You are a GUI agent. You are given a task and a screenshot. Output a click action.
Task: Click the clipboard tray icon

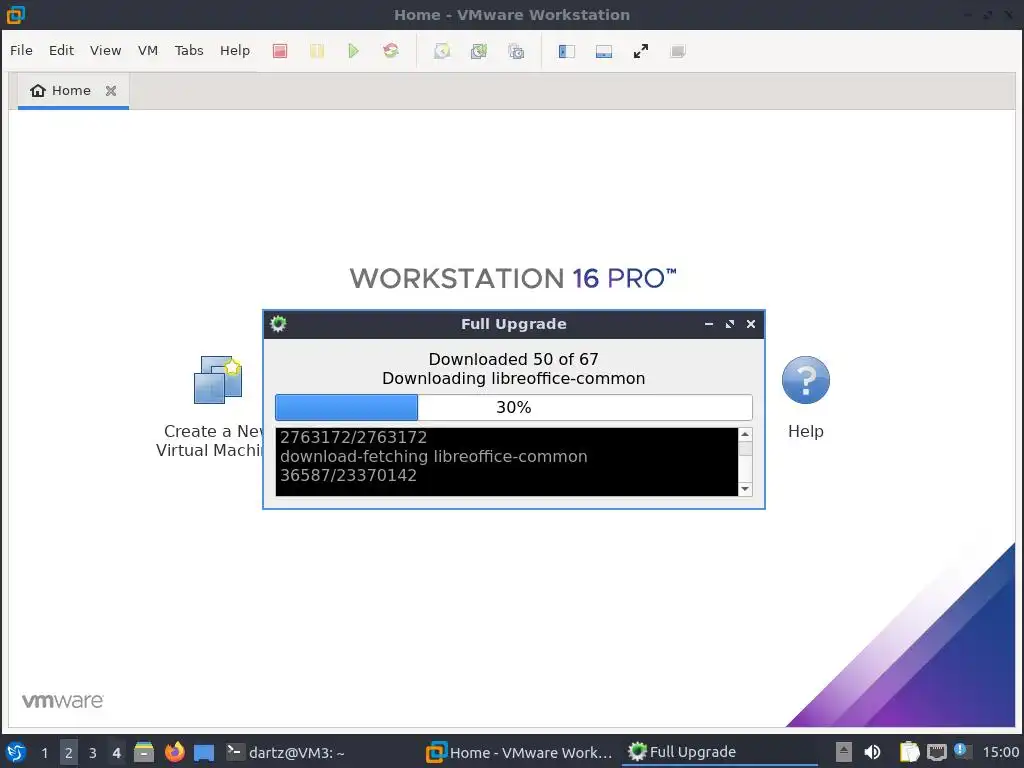click(909, 752)
